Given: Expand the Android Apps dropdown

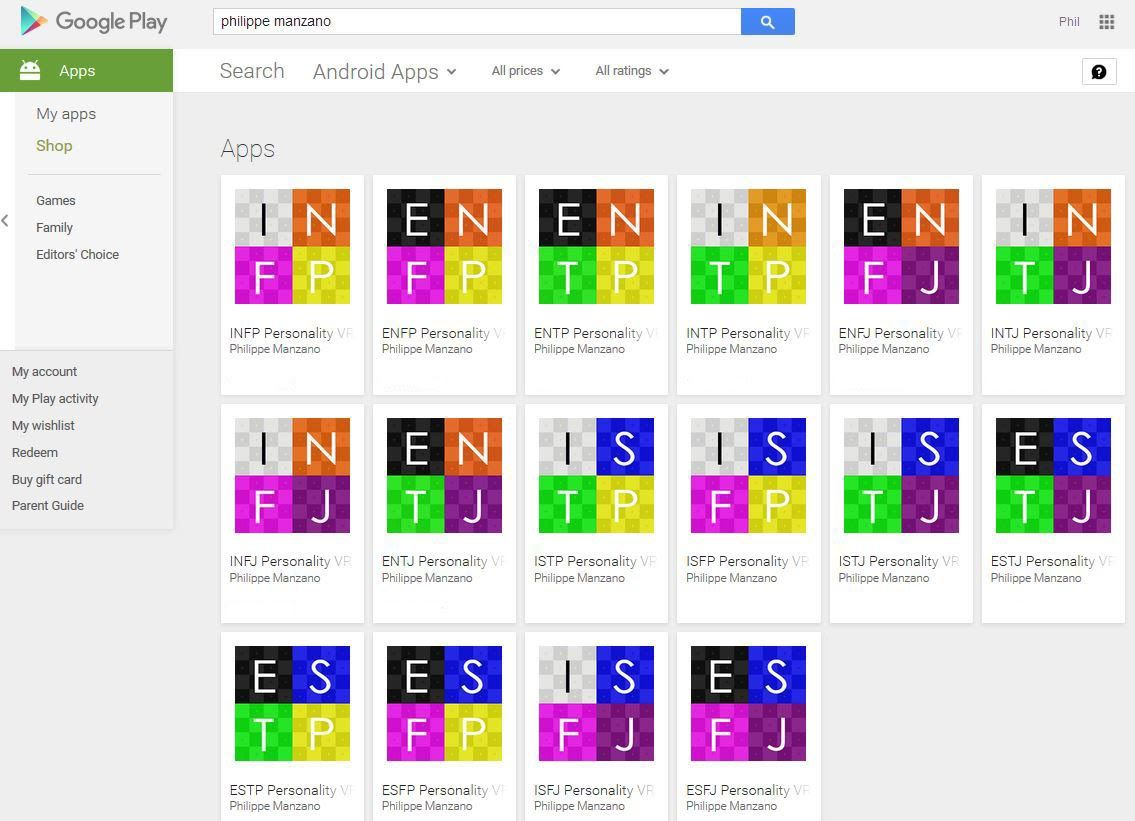Looking at the screenshot, I should pos(384,71).
